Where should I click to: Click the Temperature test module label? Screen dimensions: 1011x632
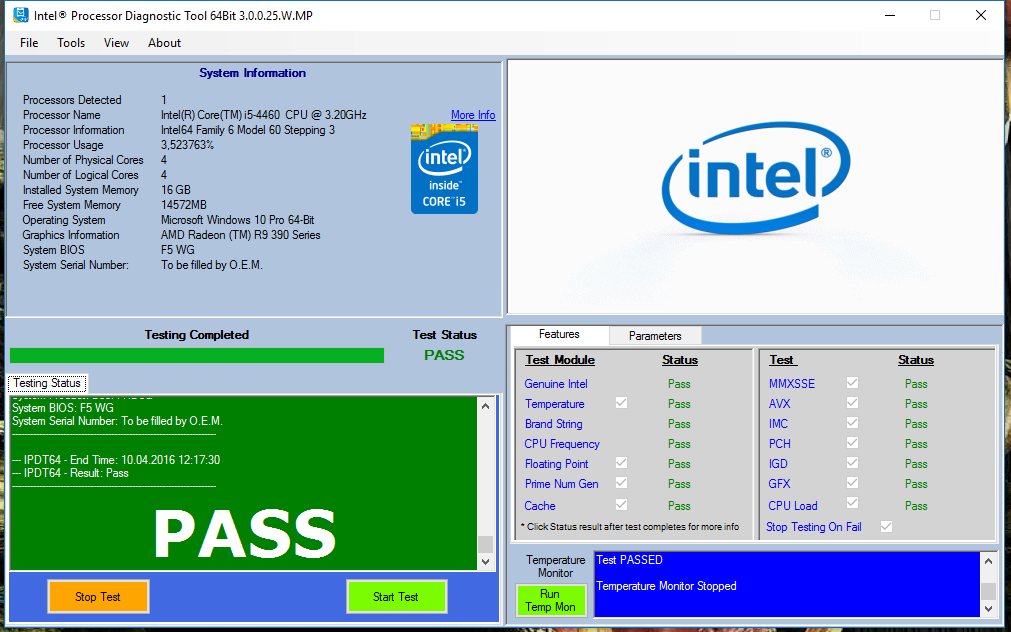click(x=555, y=404)
